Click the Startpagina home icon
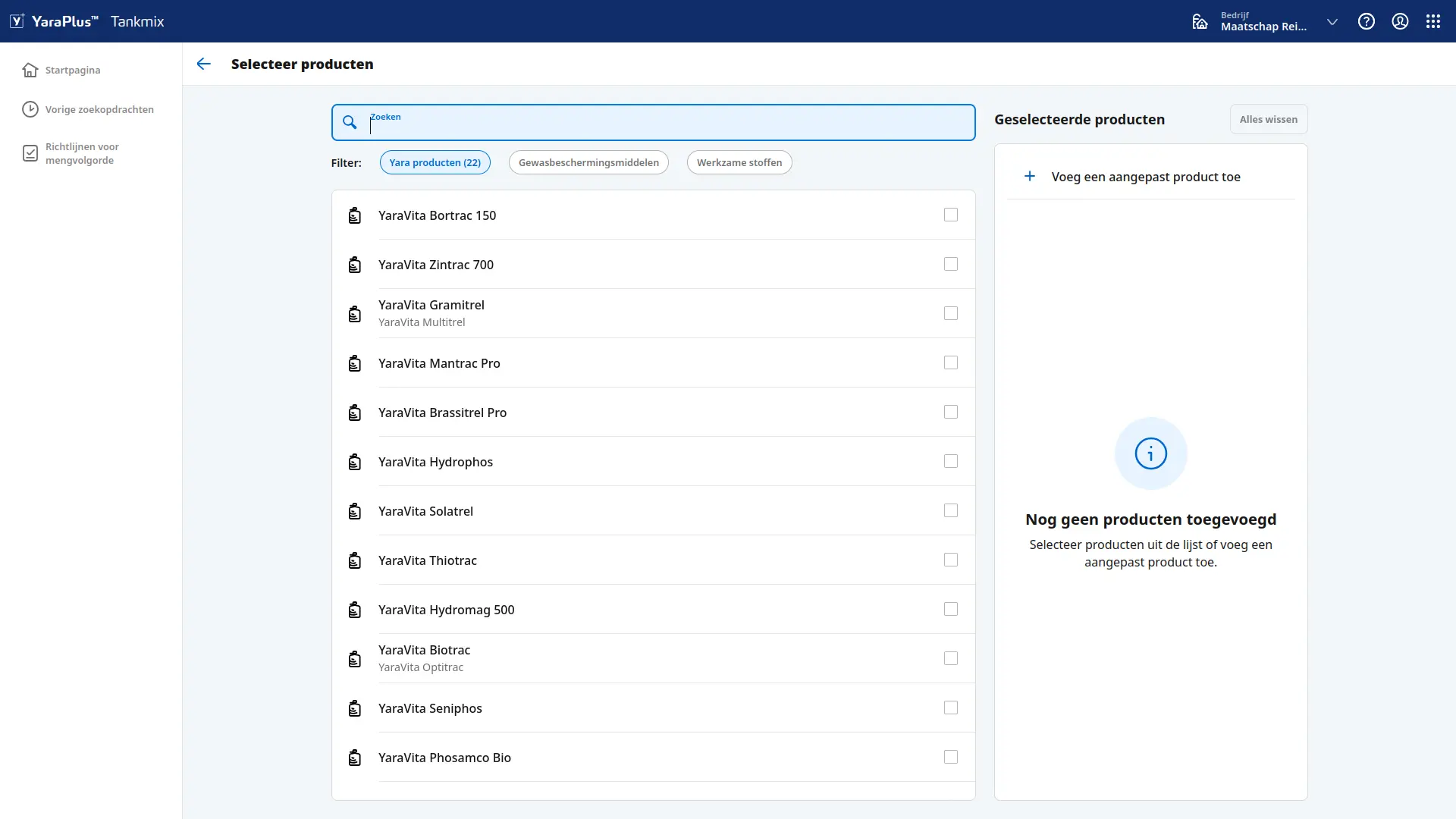This screenshot has height=819, width=1456. click(30, 70)
